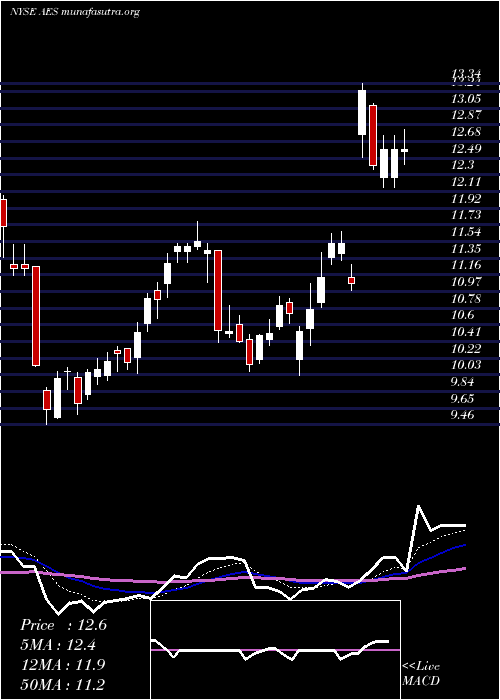Select the 10.6 price axis label

(x=462, y=315)
